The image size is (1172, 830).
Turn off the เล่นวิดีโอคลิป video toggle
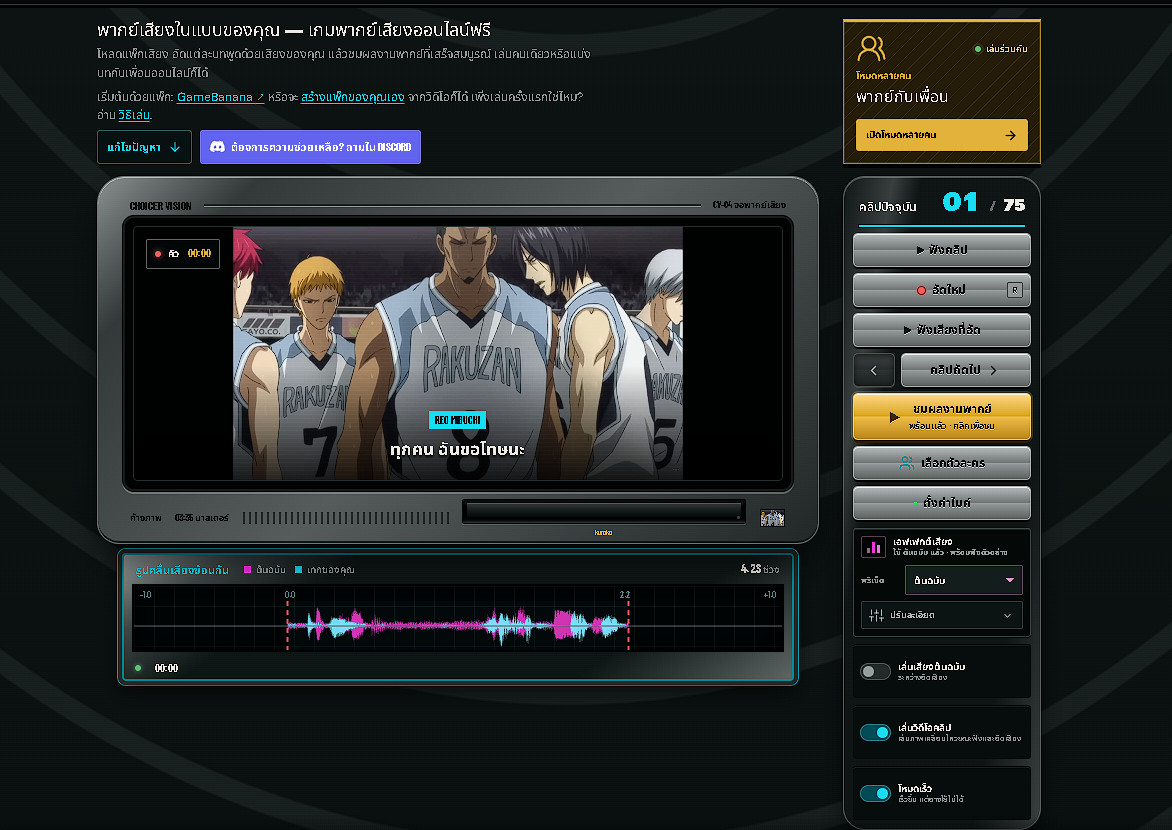tap(875, 733)
